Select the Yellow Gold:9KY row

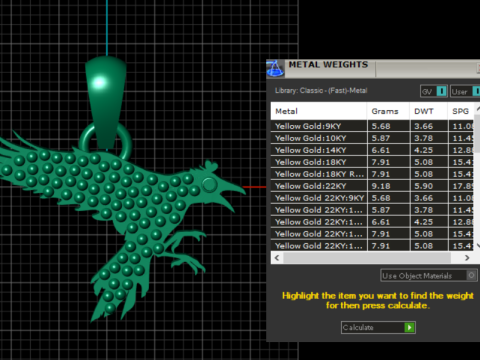(372, 126)
